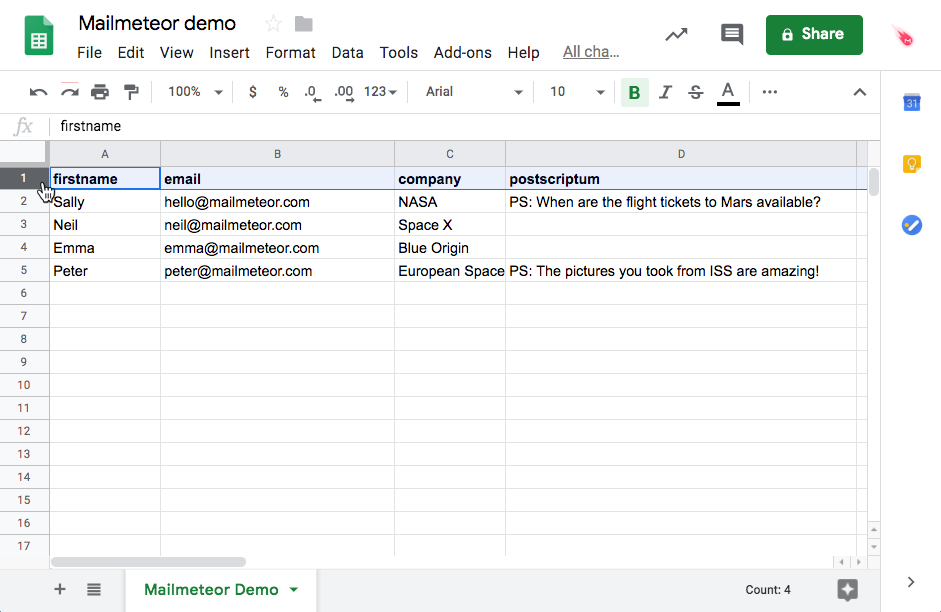Open the Tools menu
This screenshot has width=941, height=612.
point(398,53)
